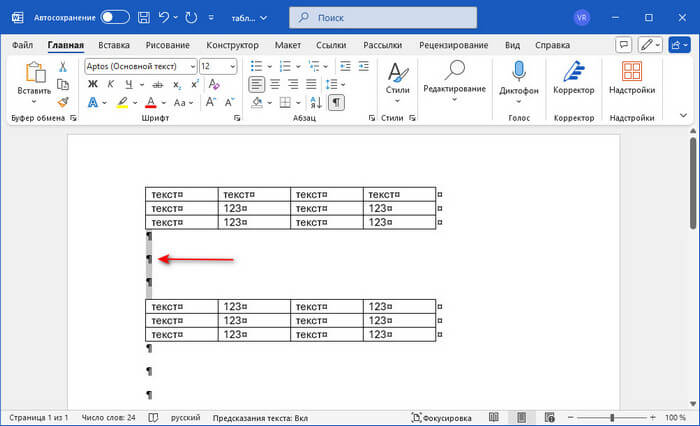The width and height of the screenshot is (700, 426).
Task: Click the Format Painter brush icon
Action: click(62, 102)
